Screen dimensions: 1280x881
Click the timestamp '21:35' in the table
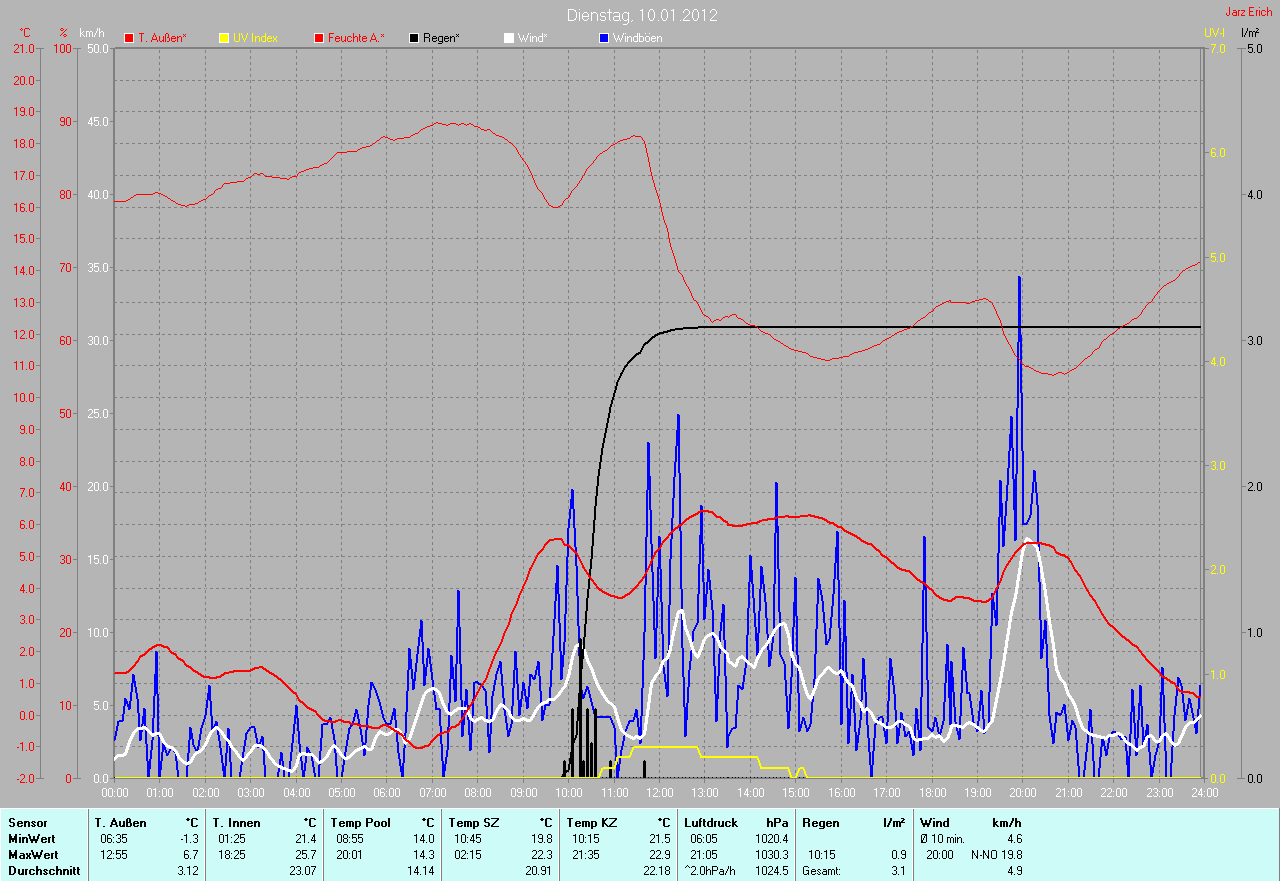585,855
